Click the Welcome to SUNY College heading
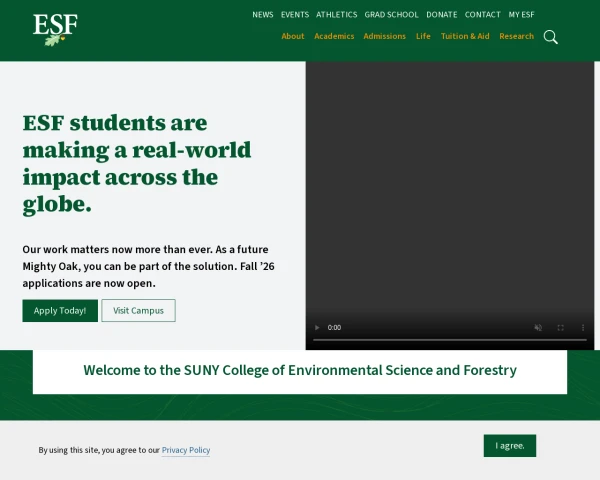This screenshot has width=600, height=480. tap(300, 370)
